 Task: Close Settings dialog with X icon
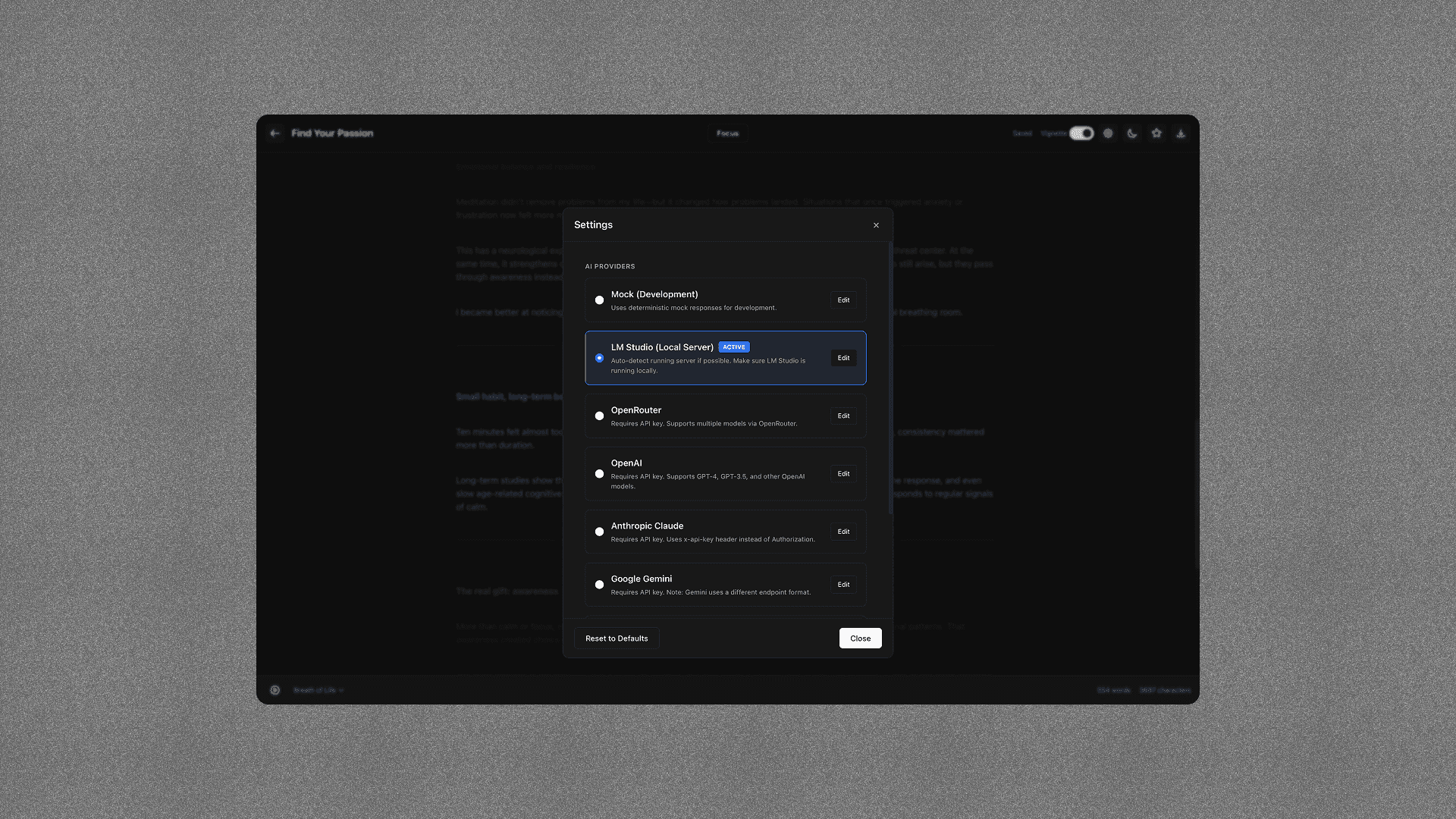pos(876,225)
